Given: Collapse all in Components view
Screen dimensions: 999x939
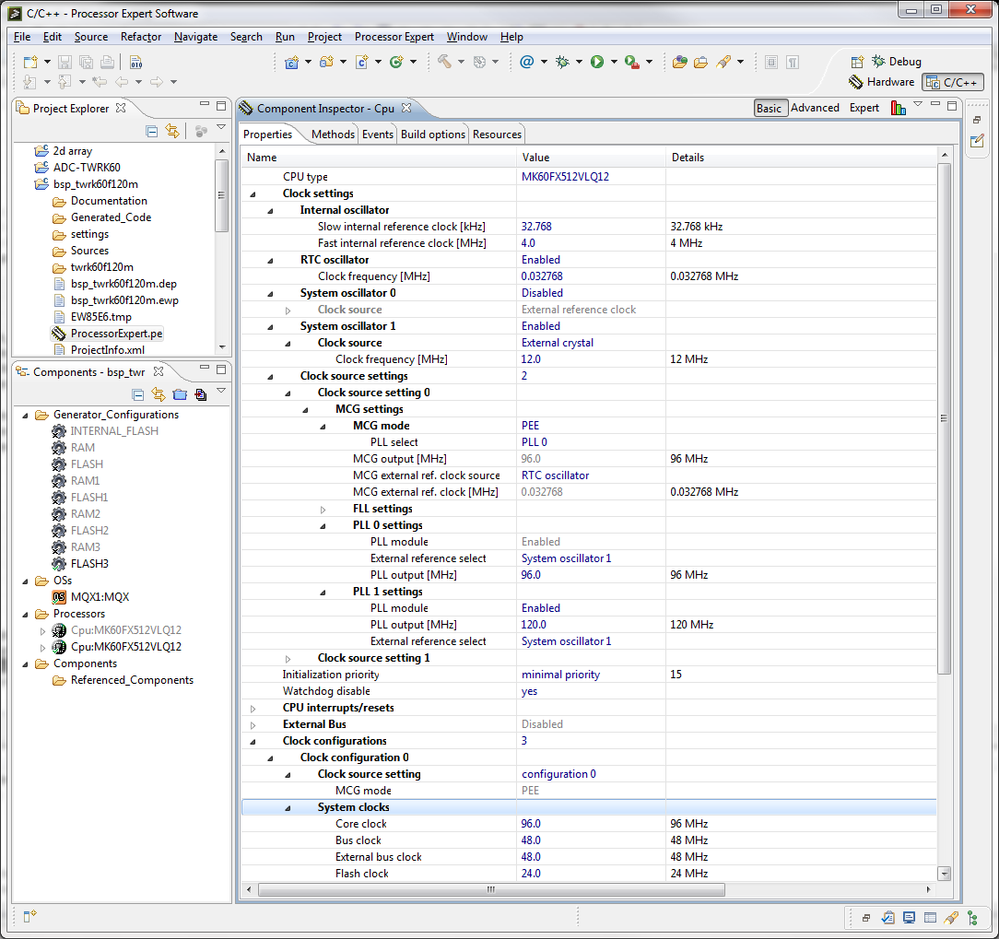Looking at the screenshot, I should (138, 395).
